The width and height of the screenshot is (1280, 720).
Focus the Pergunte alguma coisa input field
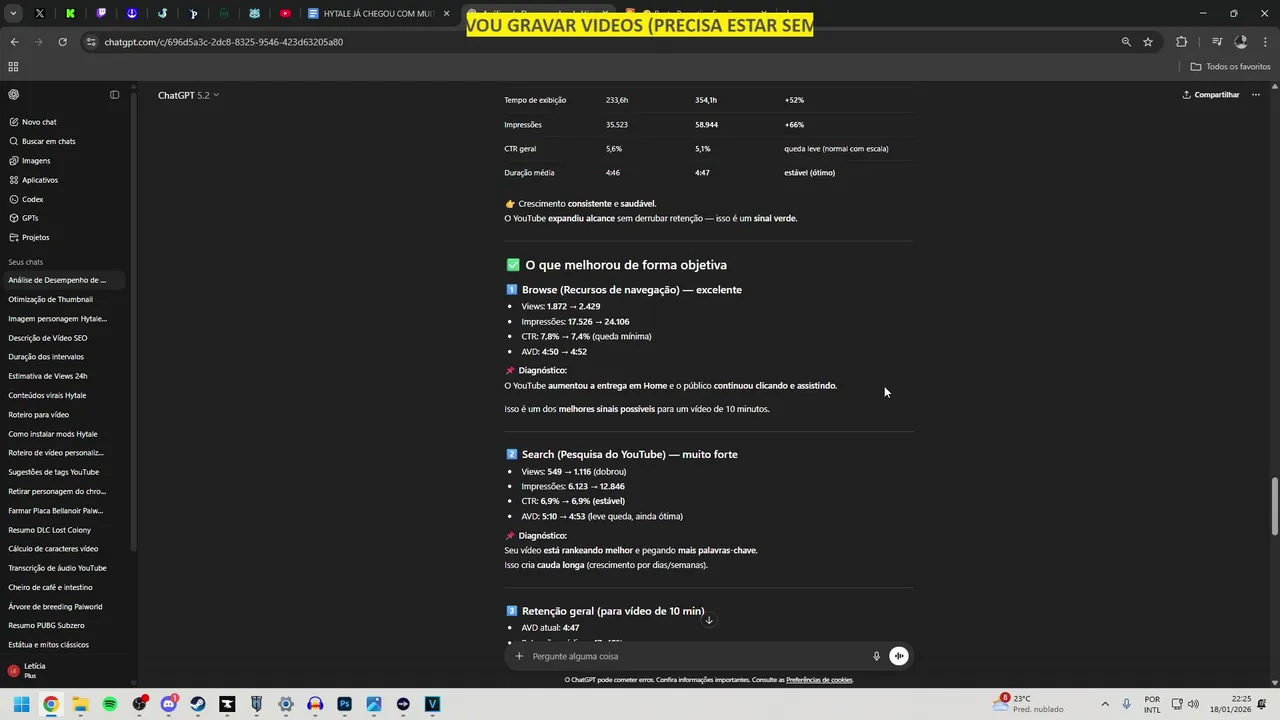[x=697, y=656]
